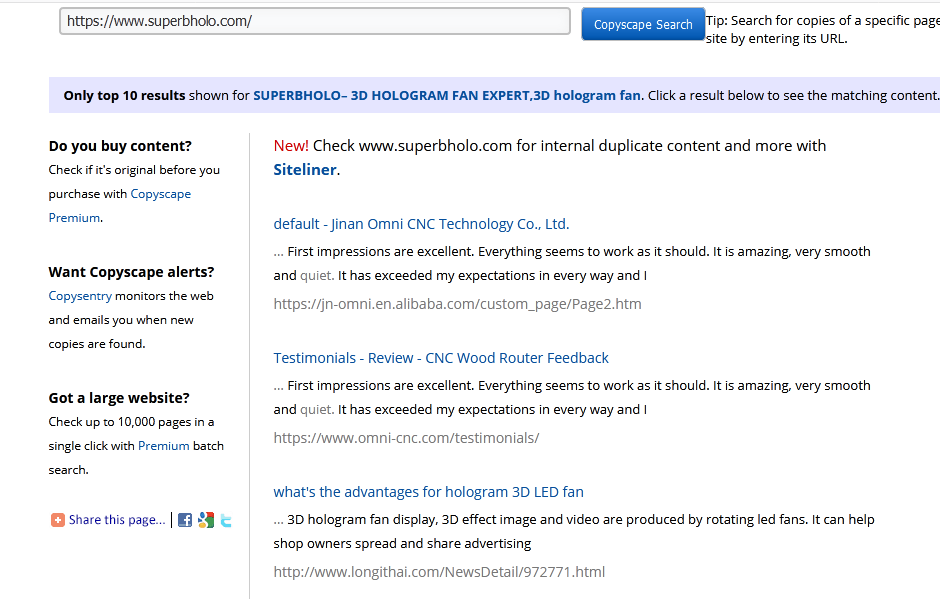Screen dimensions: 940x599
Task: Open the Jinan Omni CNC Technology result
Action: coord(421,224)
